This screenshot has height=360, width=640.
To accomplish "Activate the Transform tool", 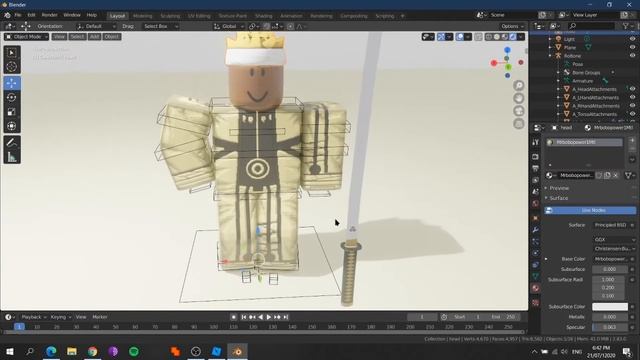I will (x=12, y=126).
